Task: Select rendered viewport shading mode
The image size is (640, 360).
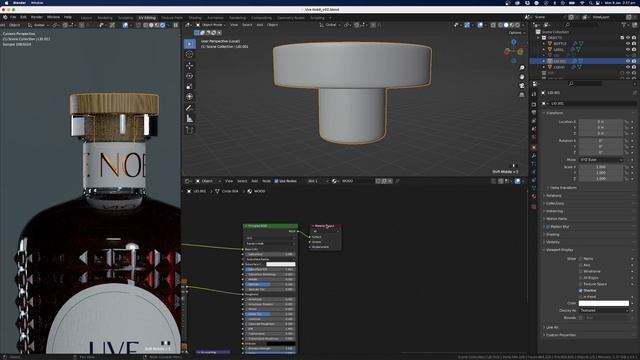Action: (x=518, y=25)
